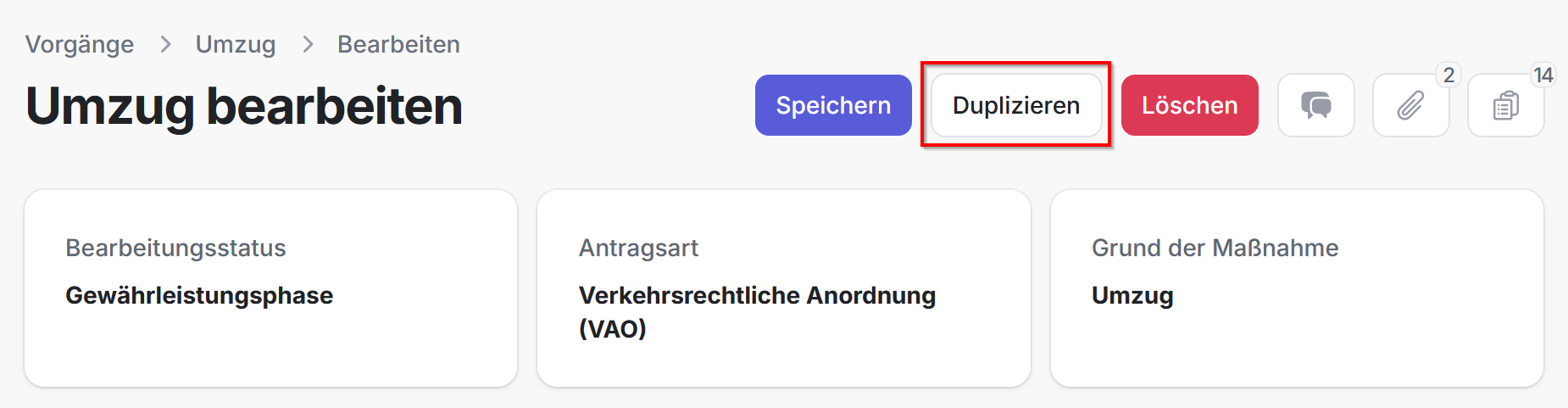Click the Umzug bearbeiten page heading
The image size is (1568, 408).
(244, 106)
